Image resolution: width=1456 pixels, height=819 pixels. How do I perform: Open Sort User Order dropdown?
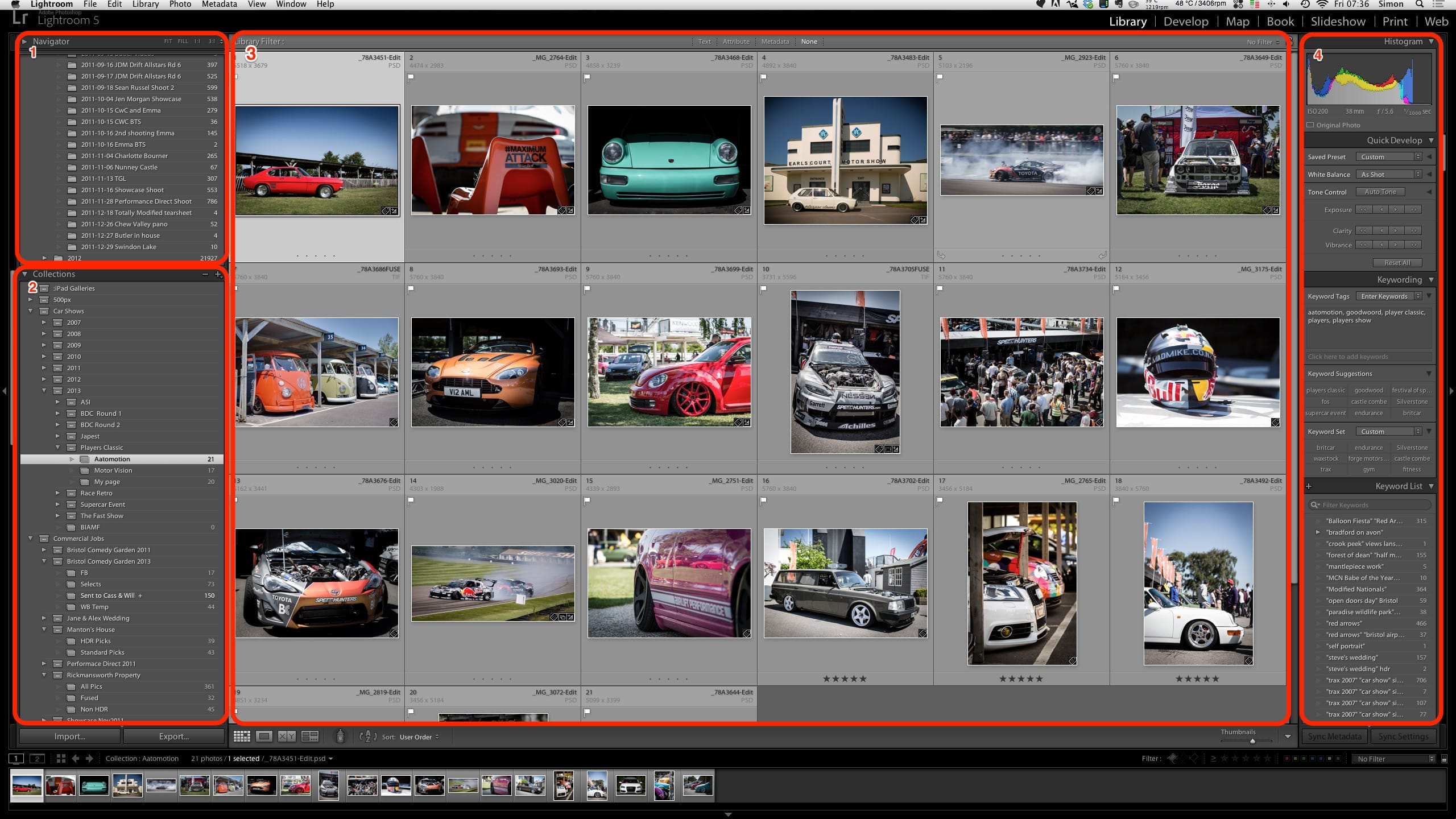pos(419,737)
